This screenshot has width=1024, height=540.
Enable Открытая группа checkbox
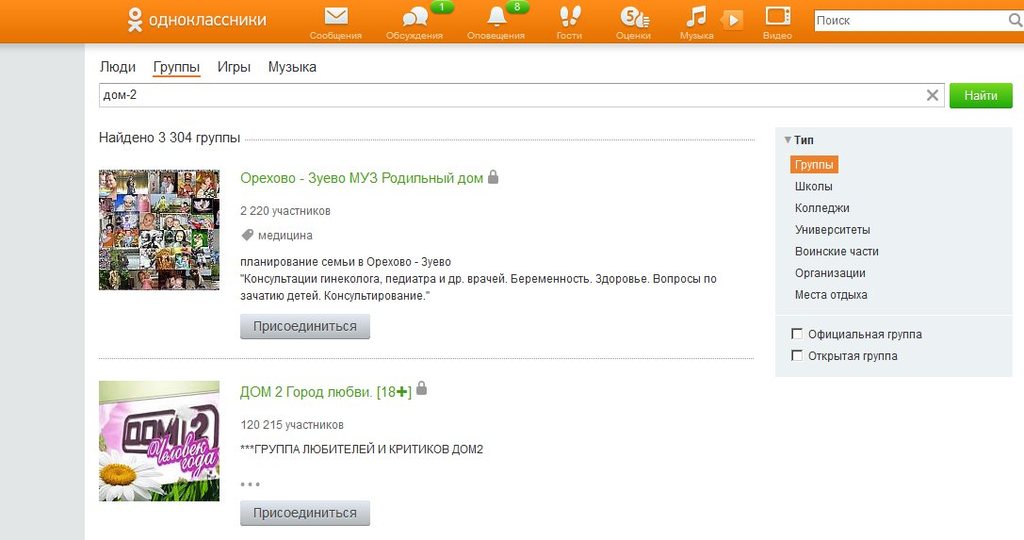pyautogui.click(x=797, y=355)
